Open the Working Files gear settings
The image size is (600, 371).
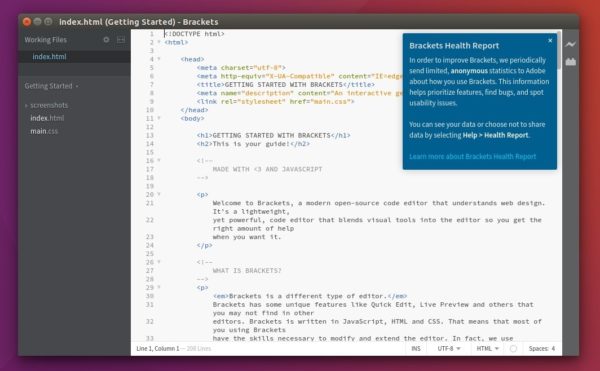coord(106,39)
